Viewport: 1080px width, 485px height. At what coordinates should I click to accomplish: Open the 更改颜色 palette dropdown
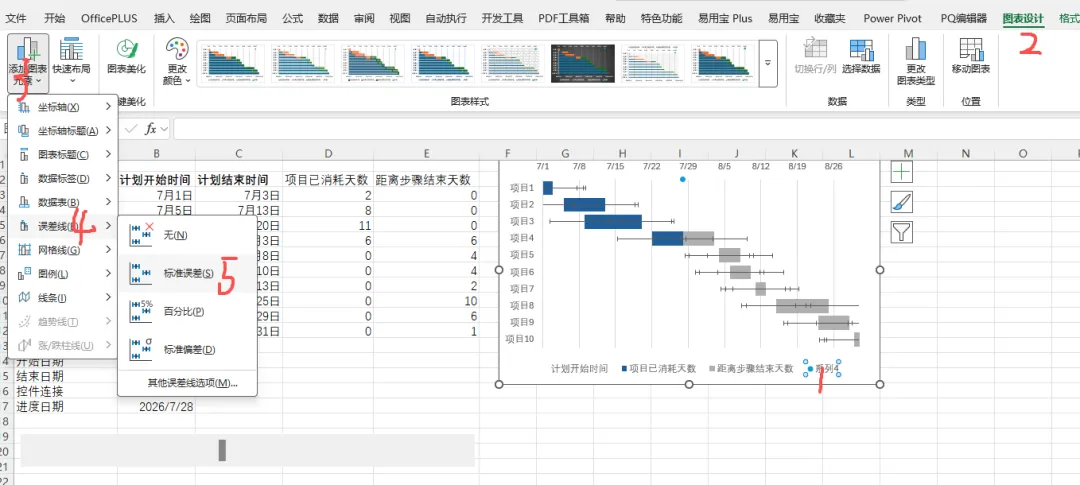(x=178, y=63)
